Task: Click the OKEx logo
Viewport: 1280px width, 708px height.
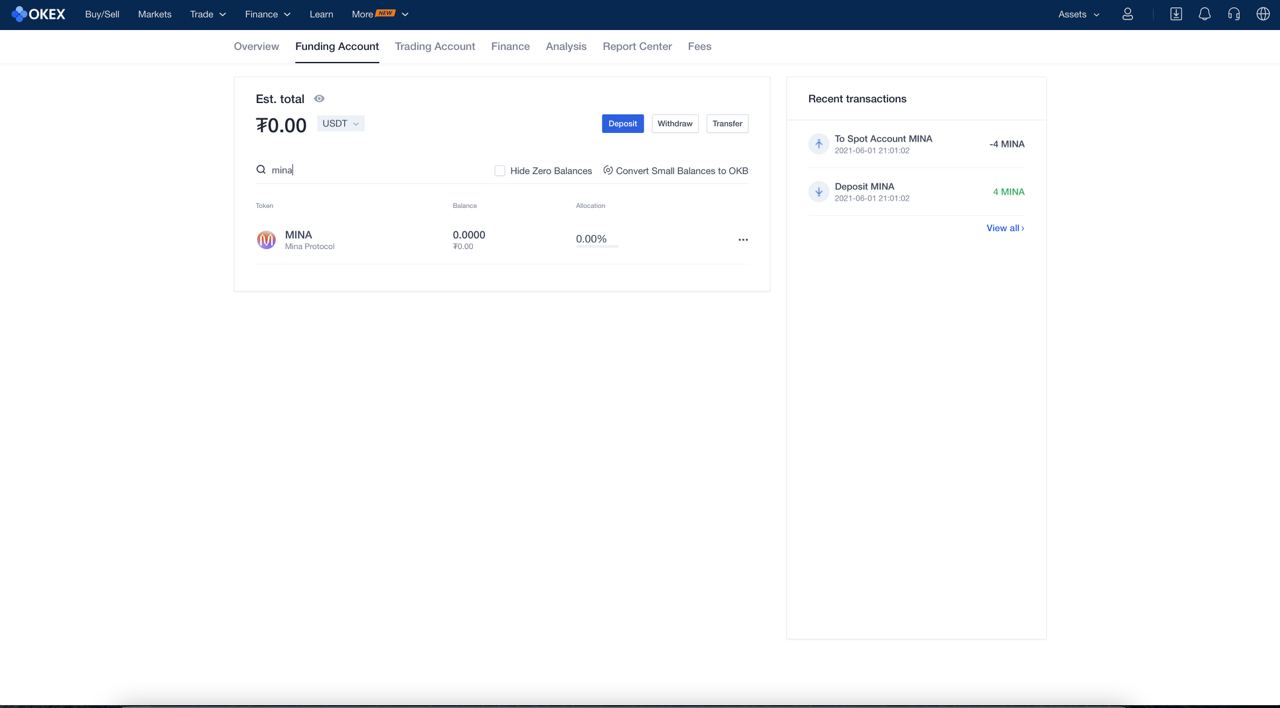Action: (38, 14)
